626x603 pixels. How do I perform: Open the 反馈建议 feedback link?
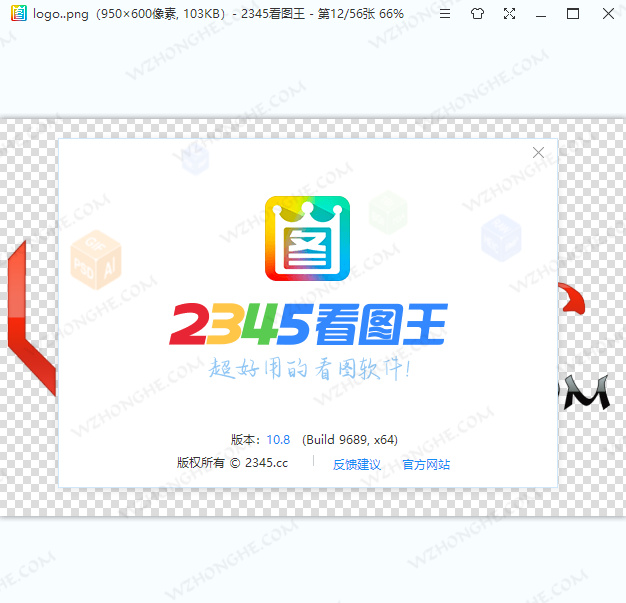[x=357, y=464]
